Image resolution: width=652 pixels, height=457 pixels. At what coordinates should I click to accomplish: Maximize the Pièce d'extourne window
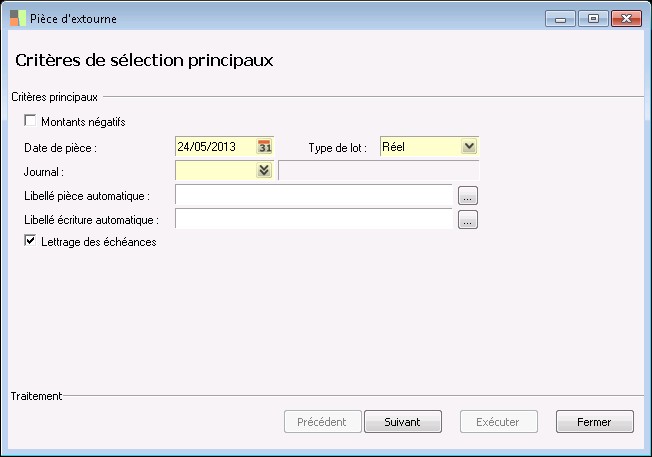pyautogui.click(x=592, y=18)
